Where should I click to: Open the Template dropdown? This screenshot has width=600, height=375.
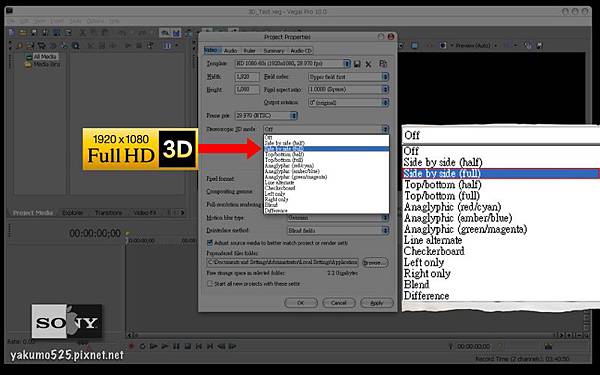click(x=292, y=64)
